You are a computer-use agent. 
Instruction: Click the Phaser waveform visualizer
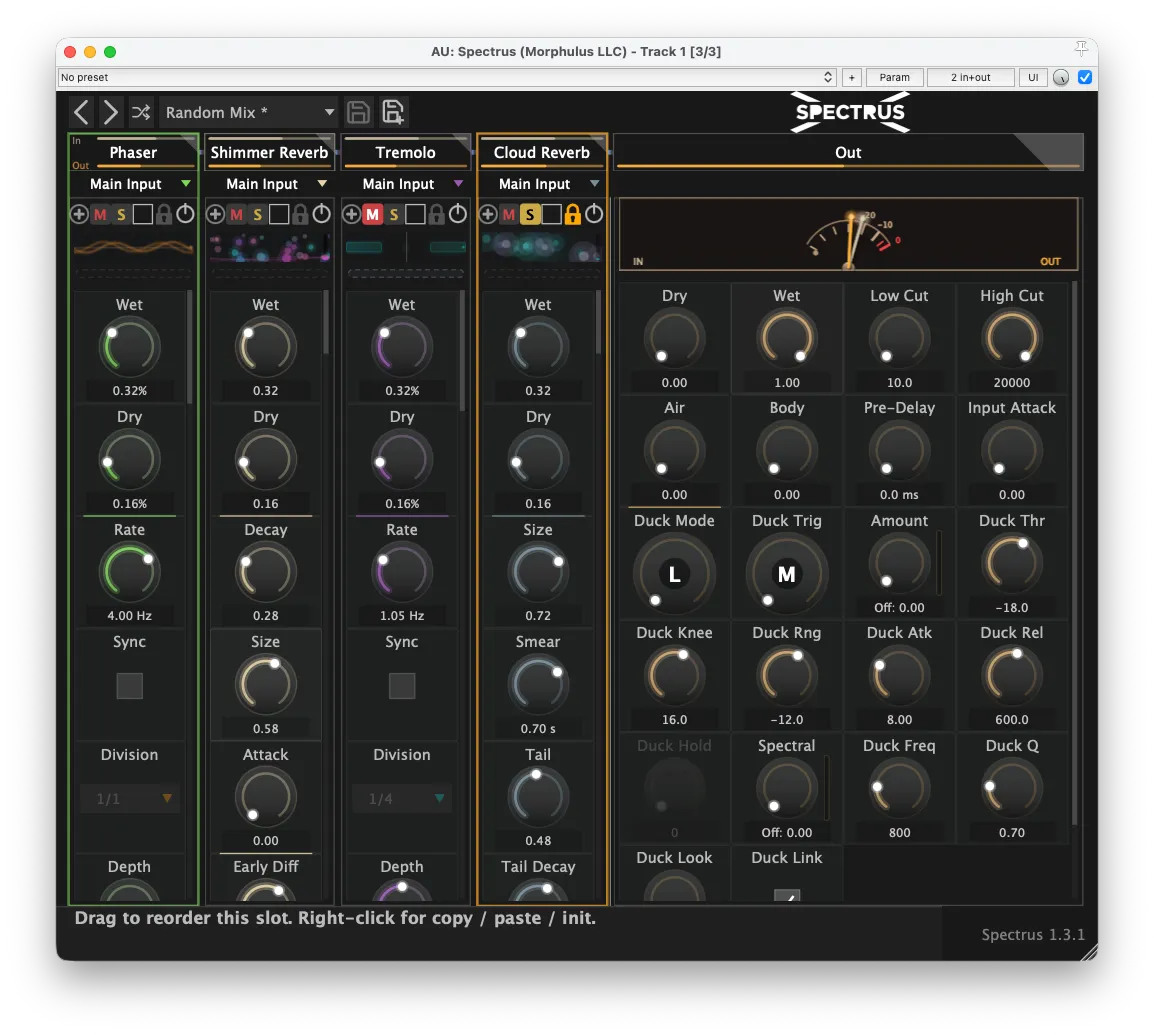pyautogui.click(x=133, y=248)
